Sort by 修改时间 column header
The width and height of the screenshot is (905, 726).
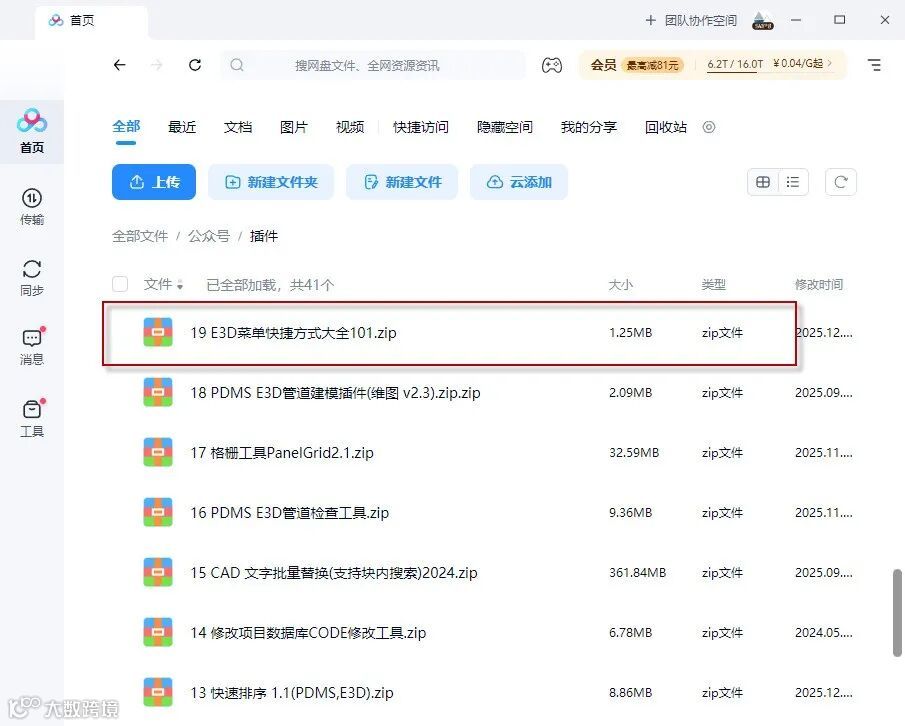(819, 285)
